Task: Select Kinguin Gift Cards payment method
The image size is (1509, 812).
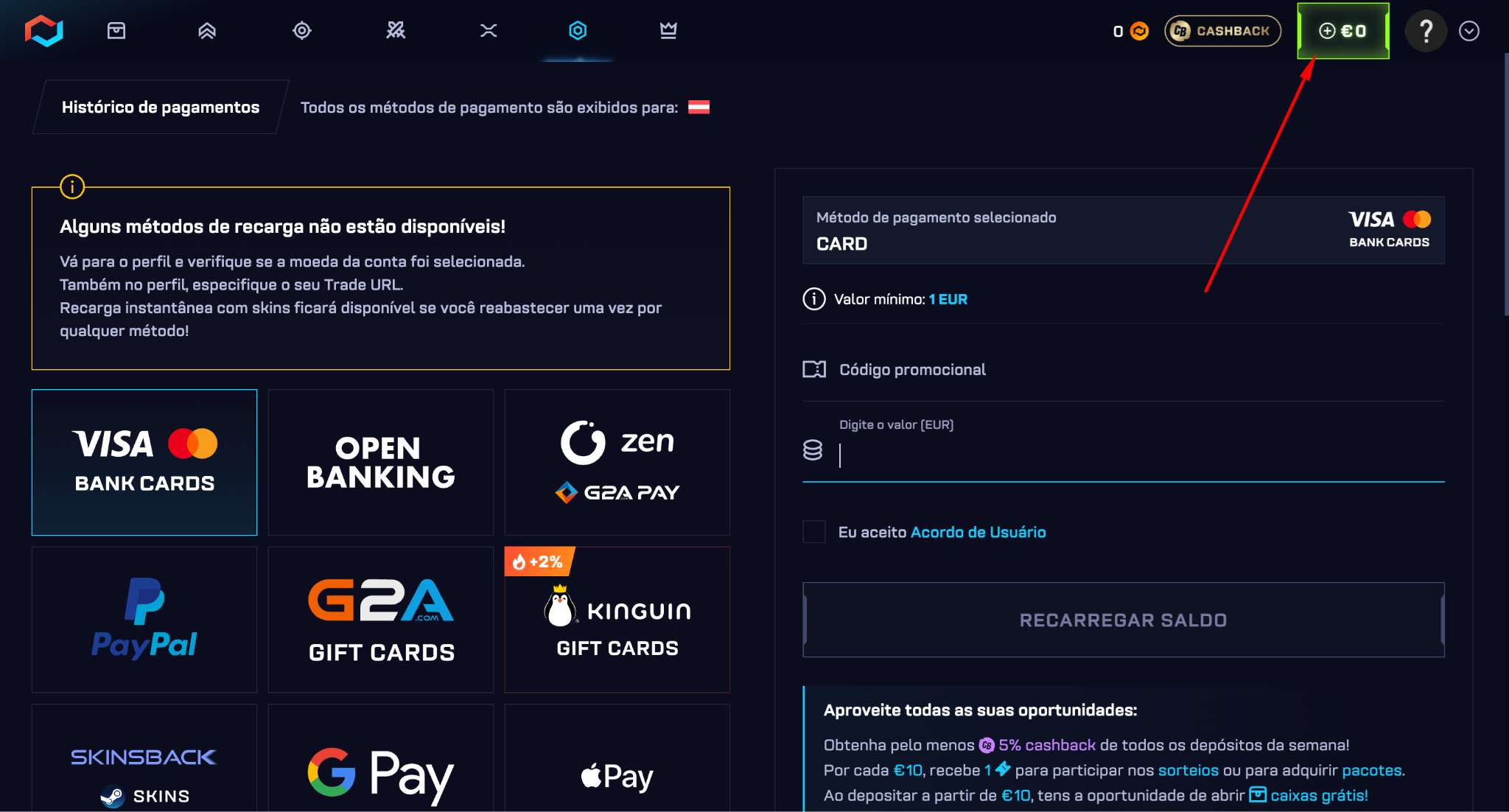Action: tap(617, 619)
